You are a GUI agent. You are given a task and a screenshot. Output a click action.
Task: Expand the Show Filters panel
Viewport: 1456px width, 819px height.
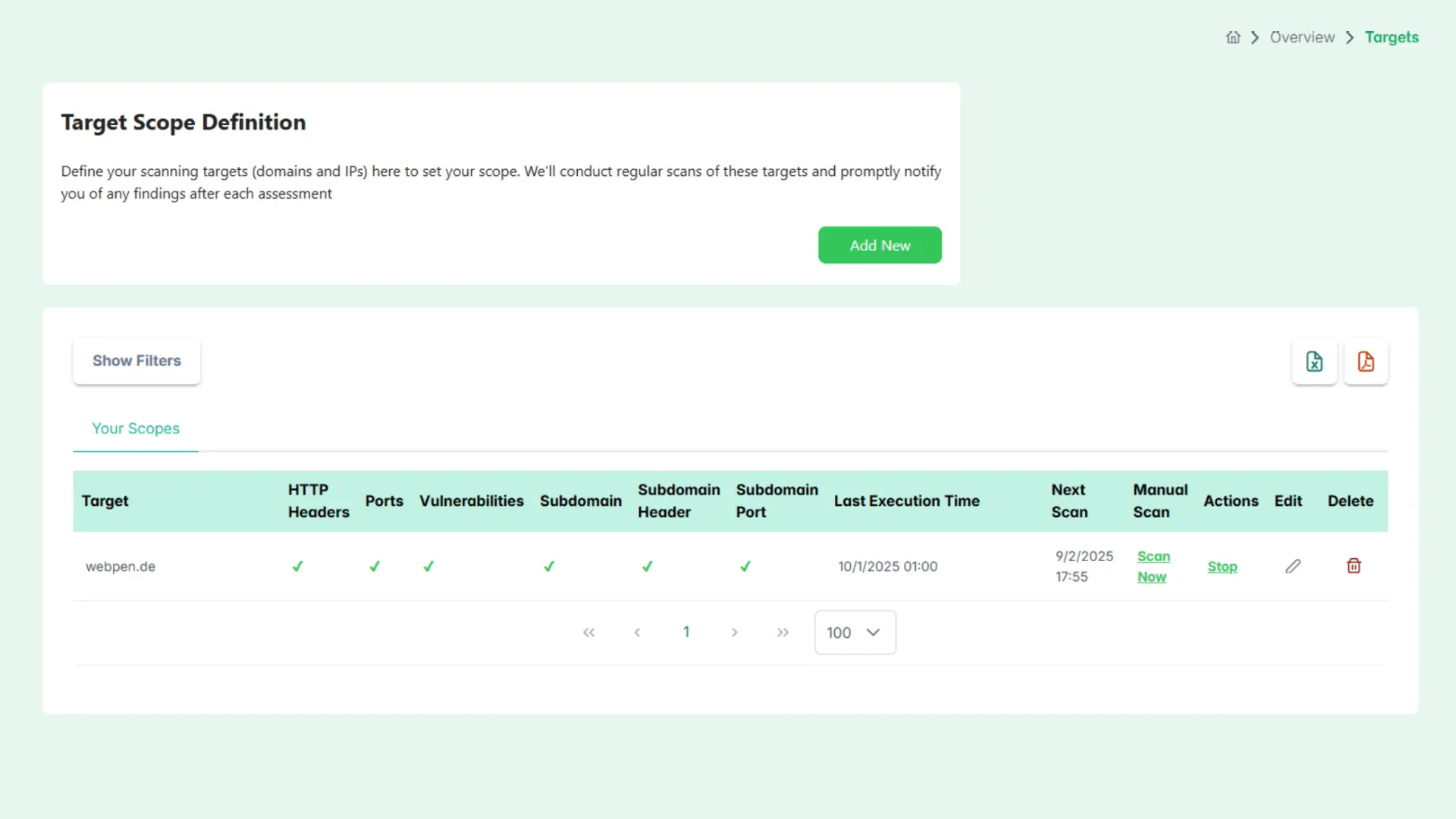pos(136,361)
